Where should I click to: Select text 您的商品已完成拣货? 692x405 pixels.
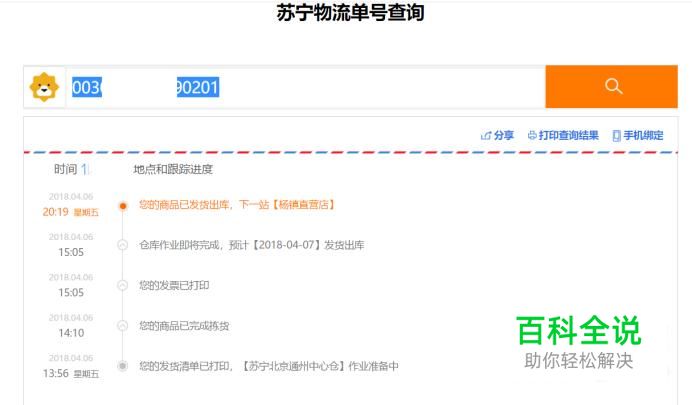point(184,326)
